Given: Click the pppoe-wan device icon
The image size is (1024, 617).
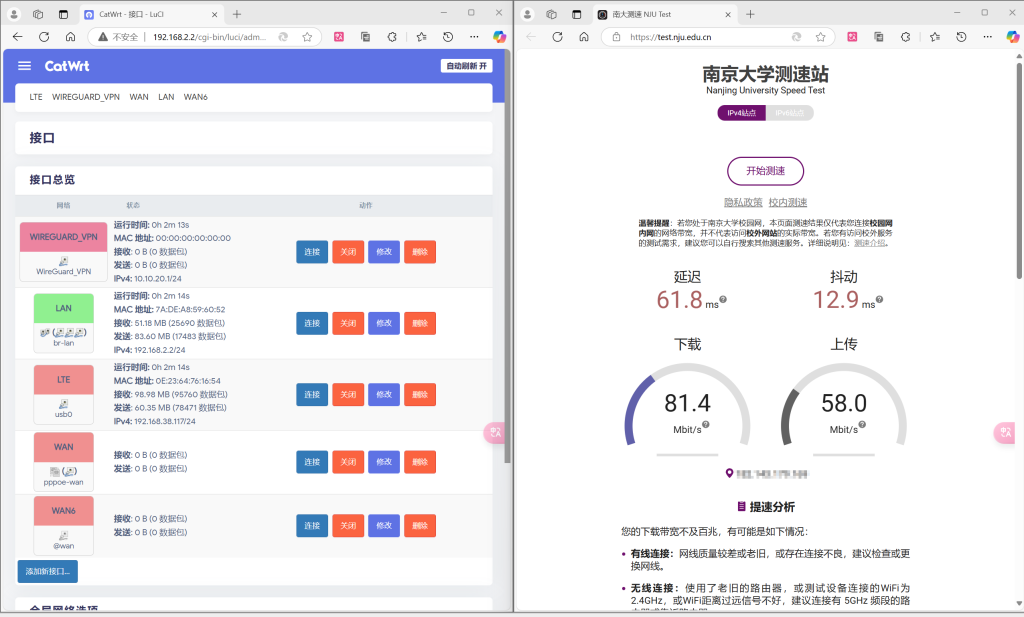Looking at the screenshot, I should pyautogui.click(x=63, y=471).
